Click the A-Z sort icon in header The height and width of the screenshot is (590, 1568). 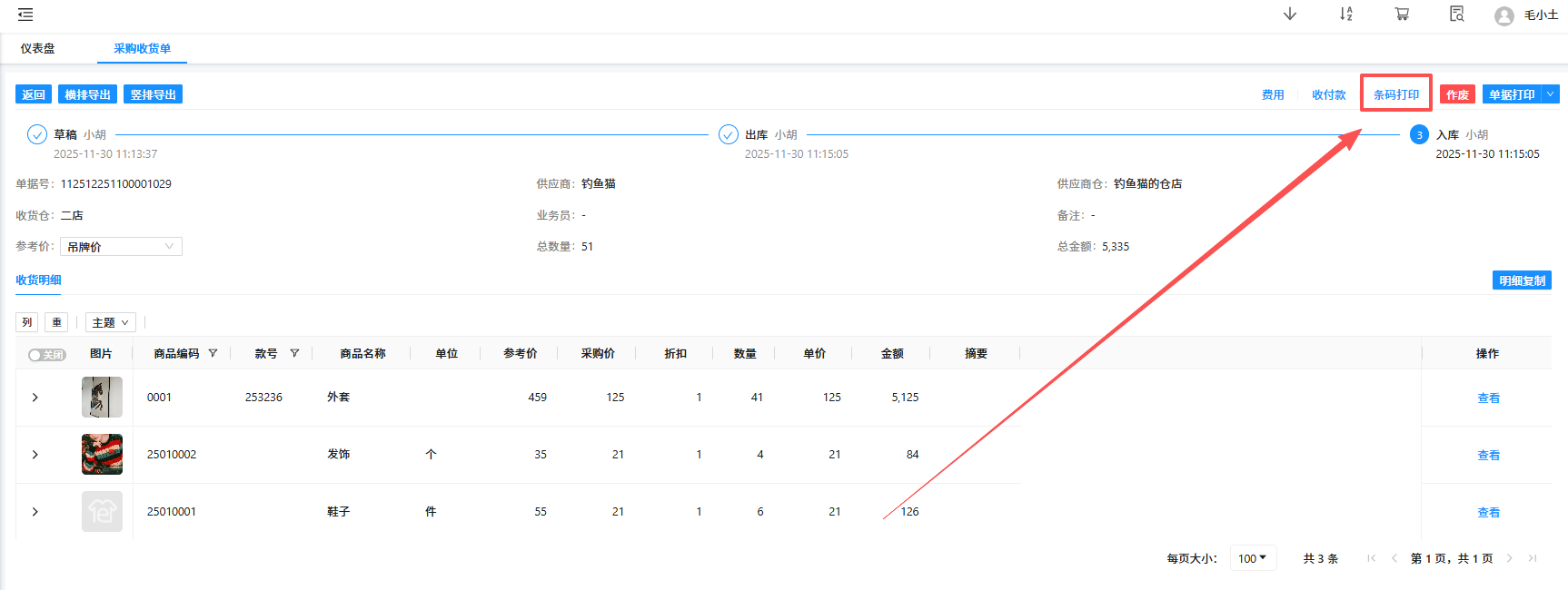(x=1345, y=15)
